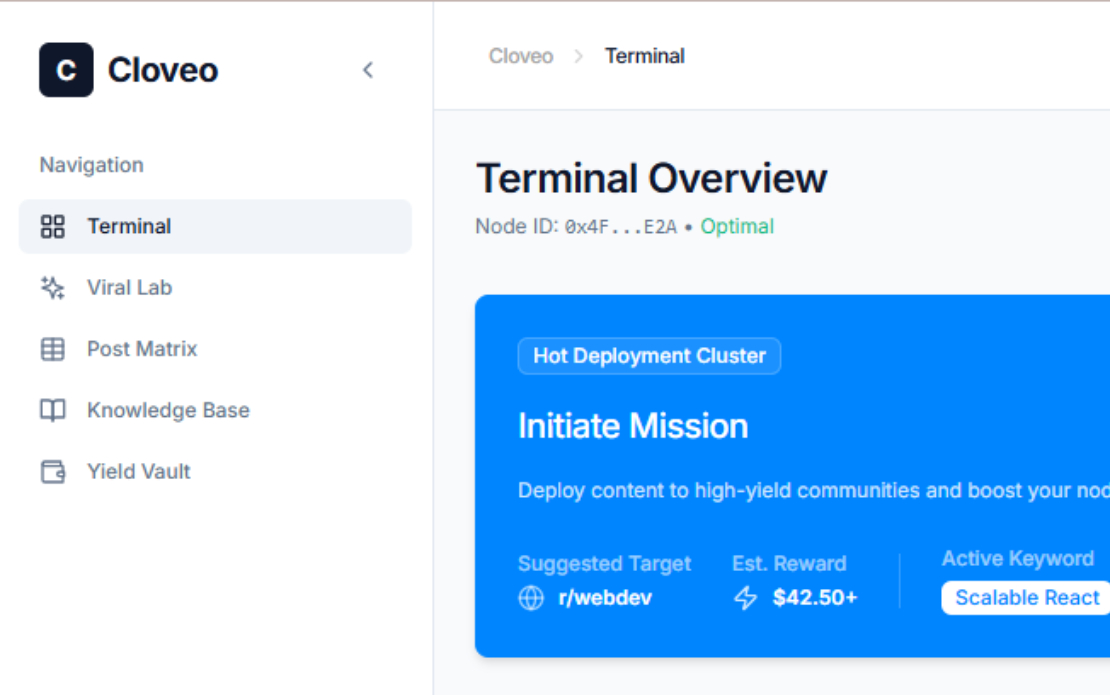Click the breadcrumb separator chevron
The image size is (1110, 695).
(x=579, y=56)
